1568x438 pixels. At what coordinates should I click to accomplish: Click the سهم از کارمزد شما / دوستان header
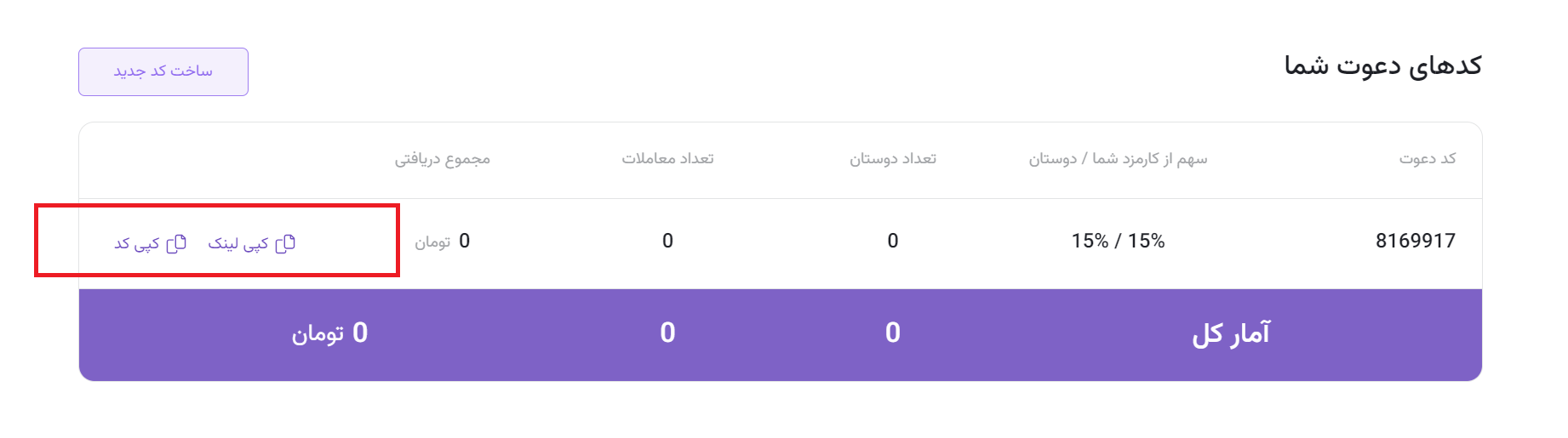1118,158
